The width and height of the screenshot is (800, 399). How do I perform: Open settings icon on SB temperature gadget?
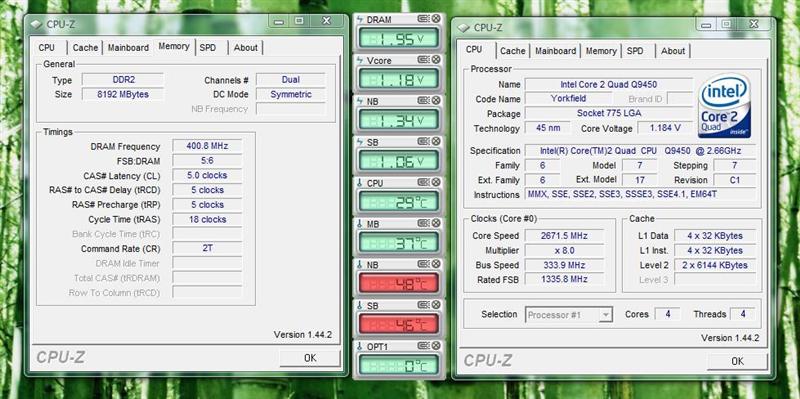(x=424, y=305)
